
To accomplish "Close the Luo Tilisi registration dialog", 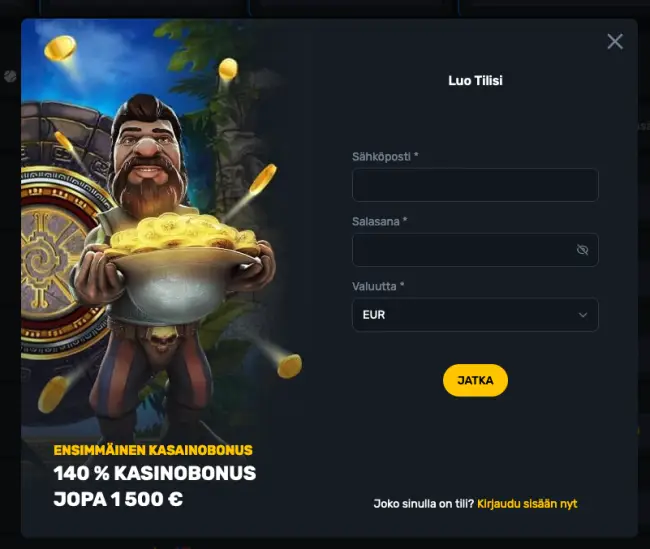I will [615, 41].
